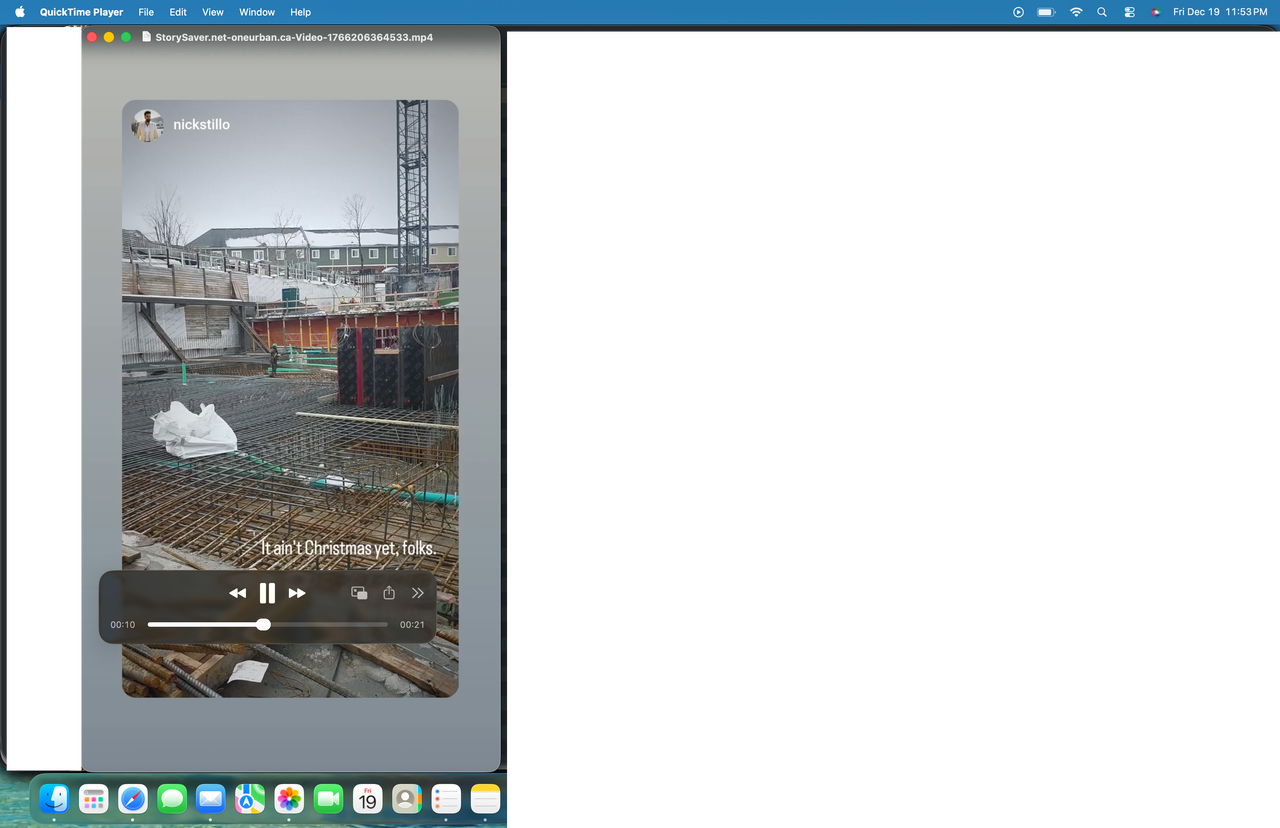
Task: Open Finder from the Dock
Action: point(54,798)
